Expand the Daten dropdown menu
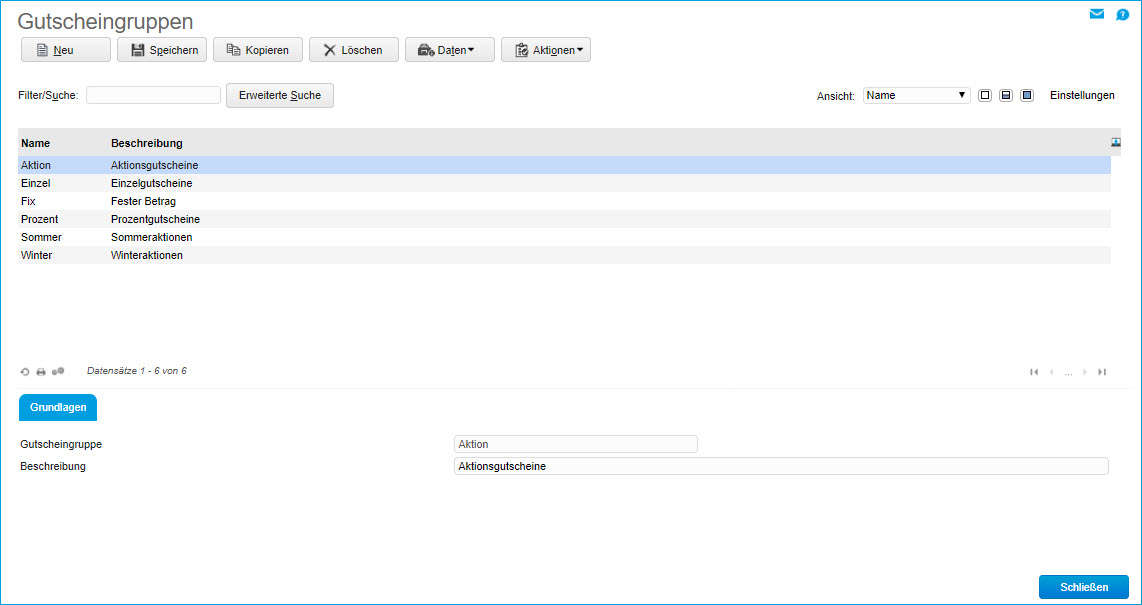 click(450, 50)
